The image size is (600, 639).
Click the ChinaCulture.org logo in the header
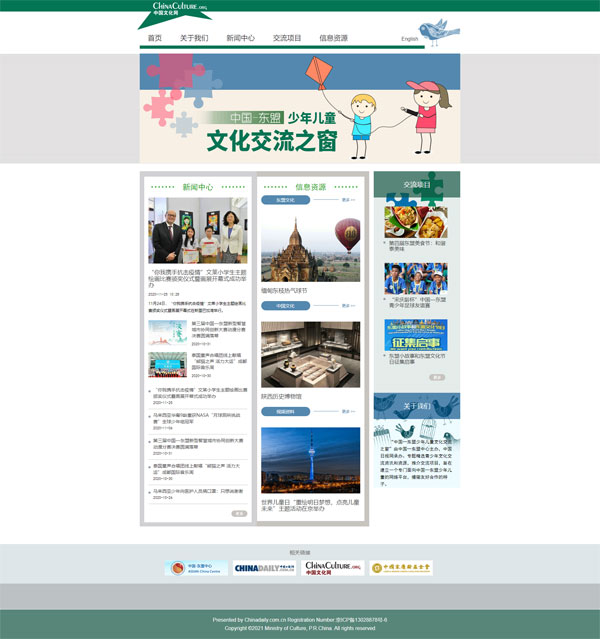[180, 12]
